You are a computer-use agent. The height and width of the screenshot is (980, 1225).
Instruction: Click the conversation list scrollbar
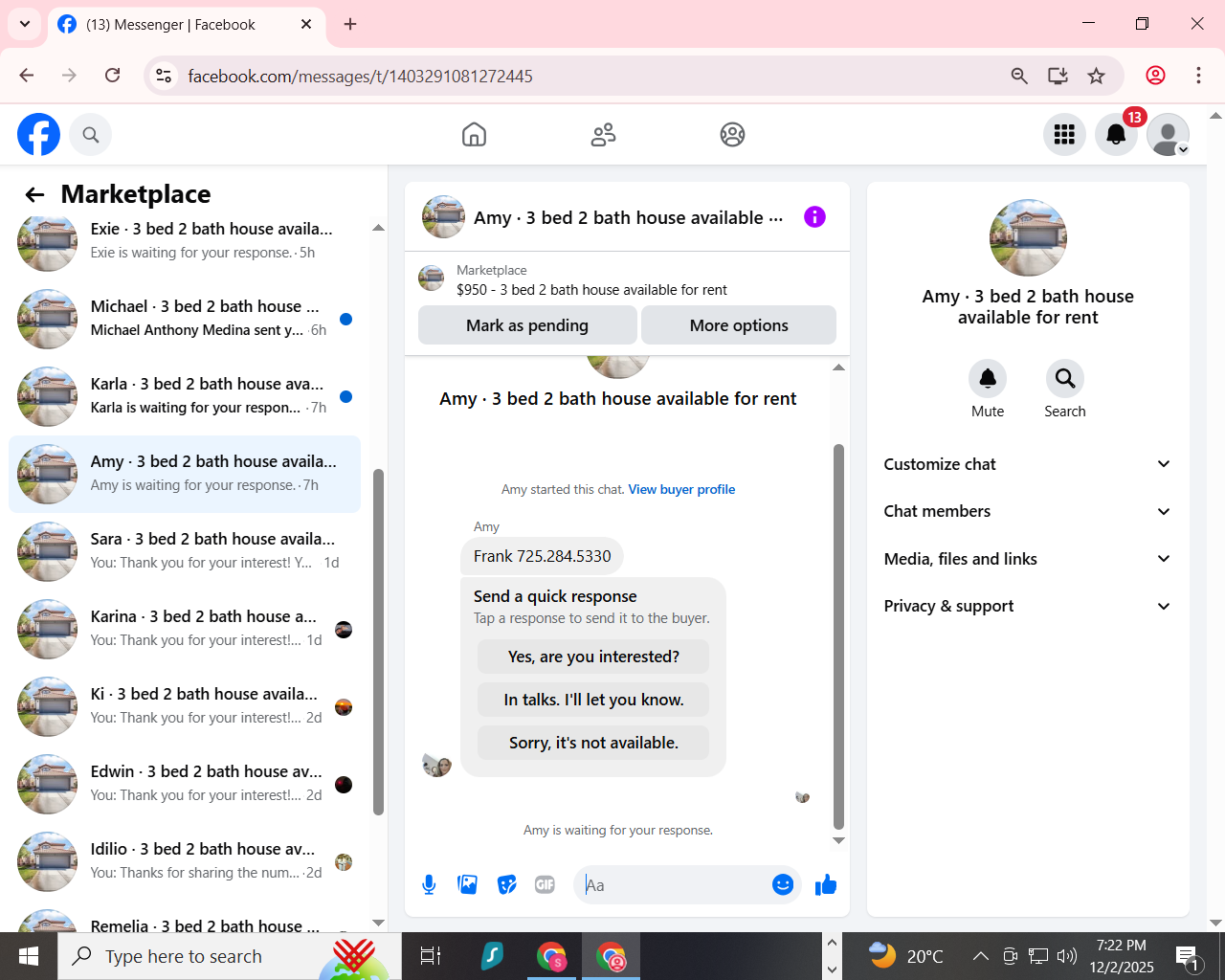pyautogui.click(x=378, y=641)
